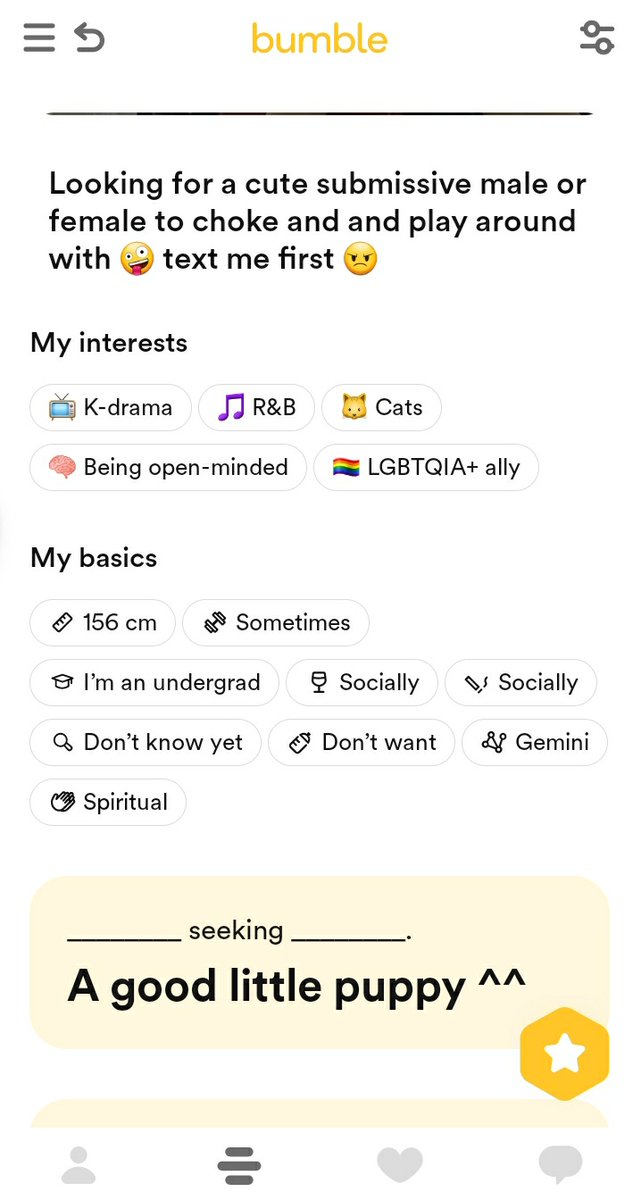Tap the 156 cm height chip

(103, 622)
